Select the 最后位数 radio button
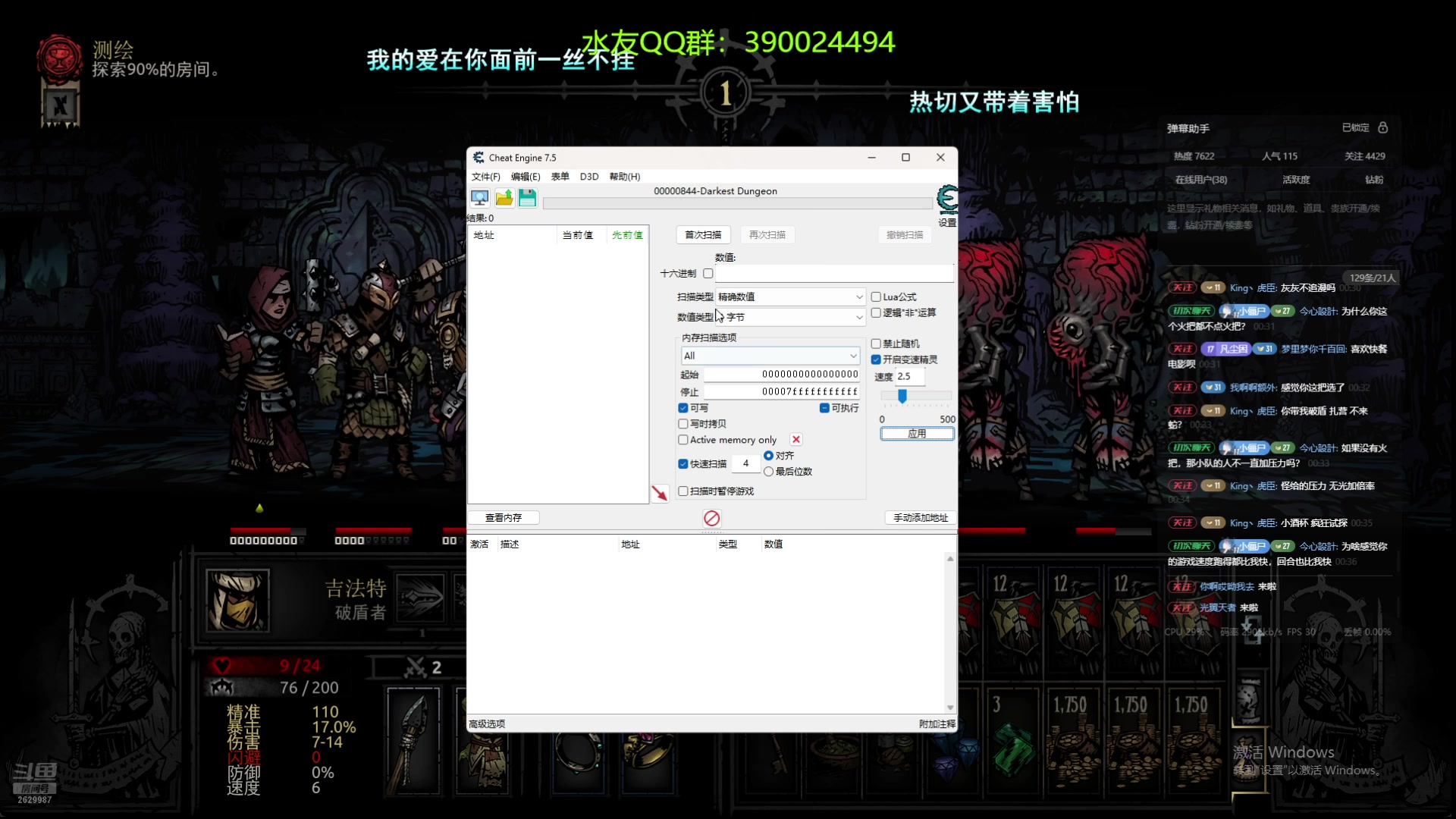1456x819 pixels. (768, 472)
